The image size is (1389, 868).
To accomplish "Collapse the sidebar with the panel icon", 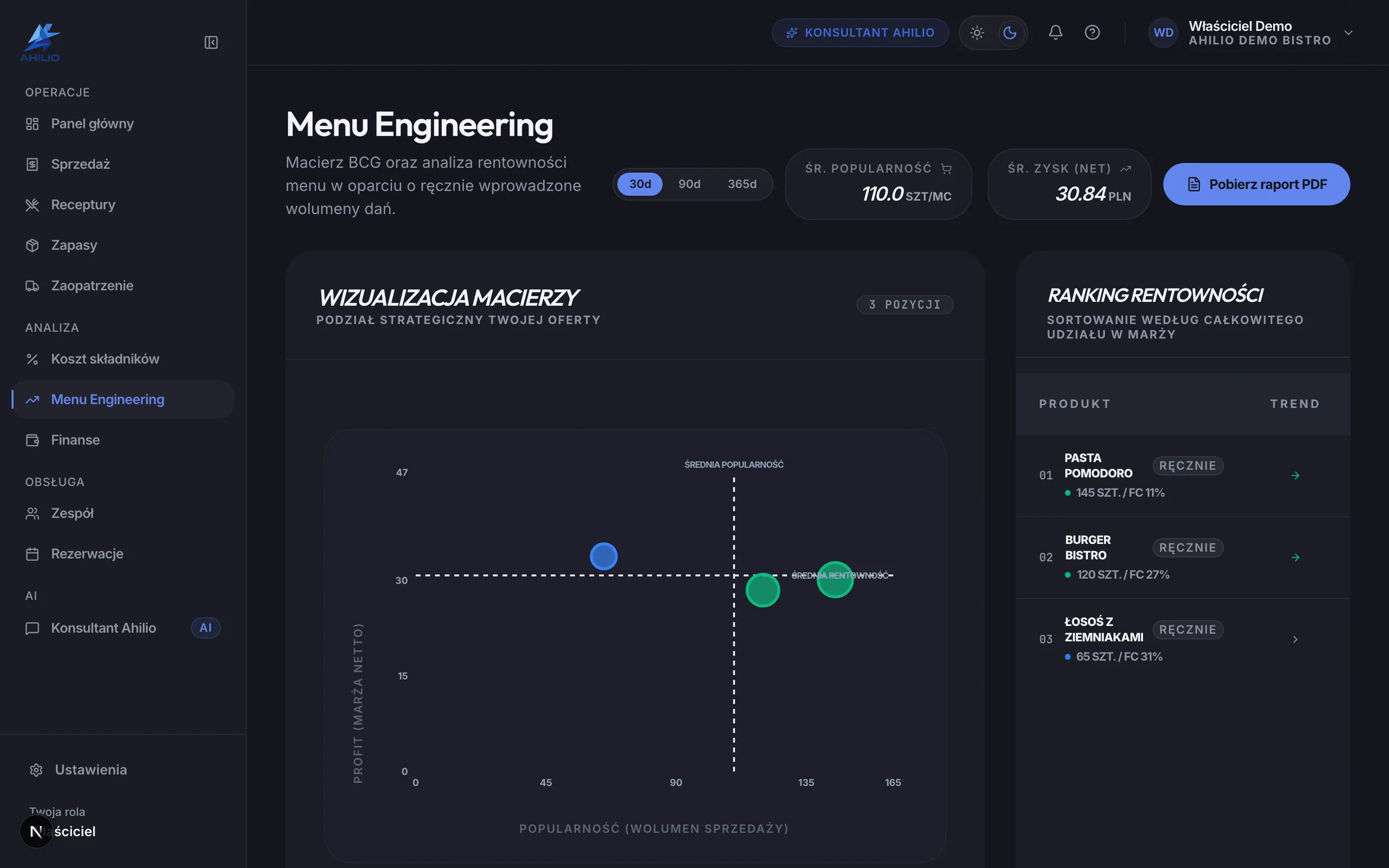I will (211, 42).
